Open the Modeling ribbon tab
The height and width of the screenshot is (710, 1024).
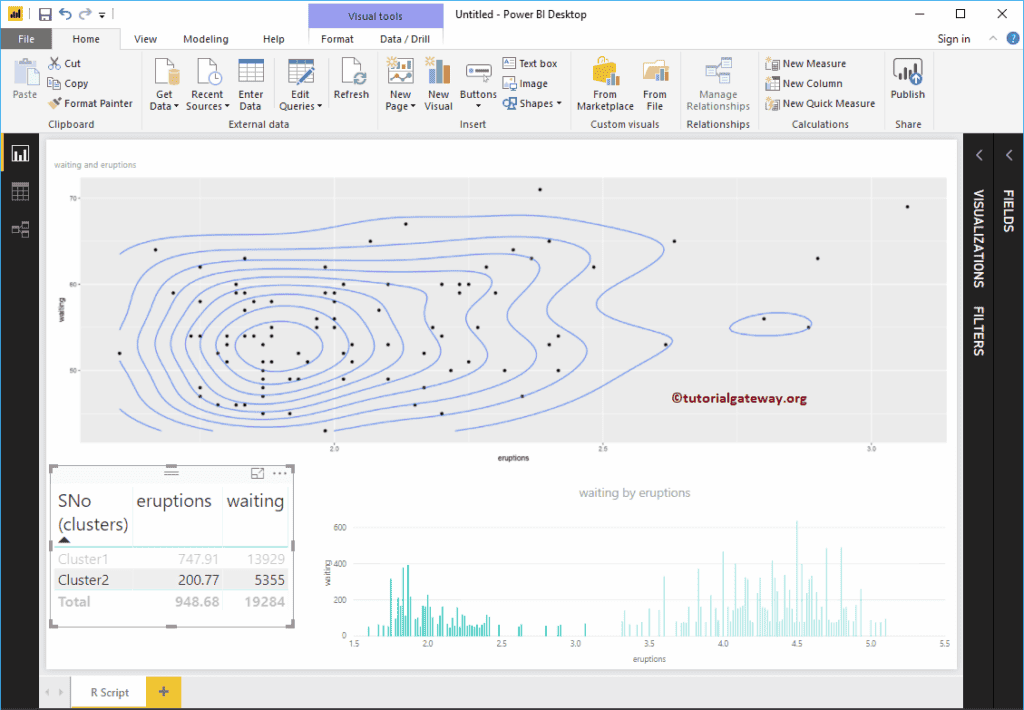point(205,39)
